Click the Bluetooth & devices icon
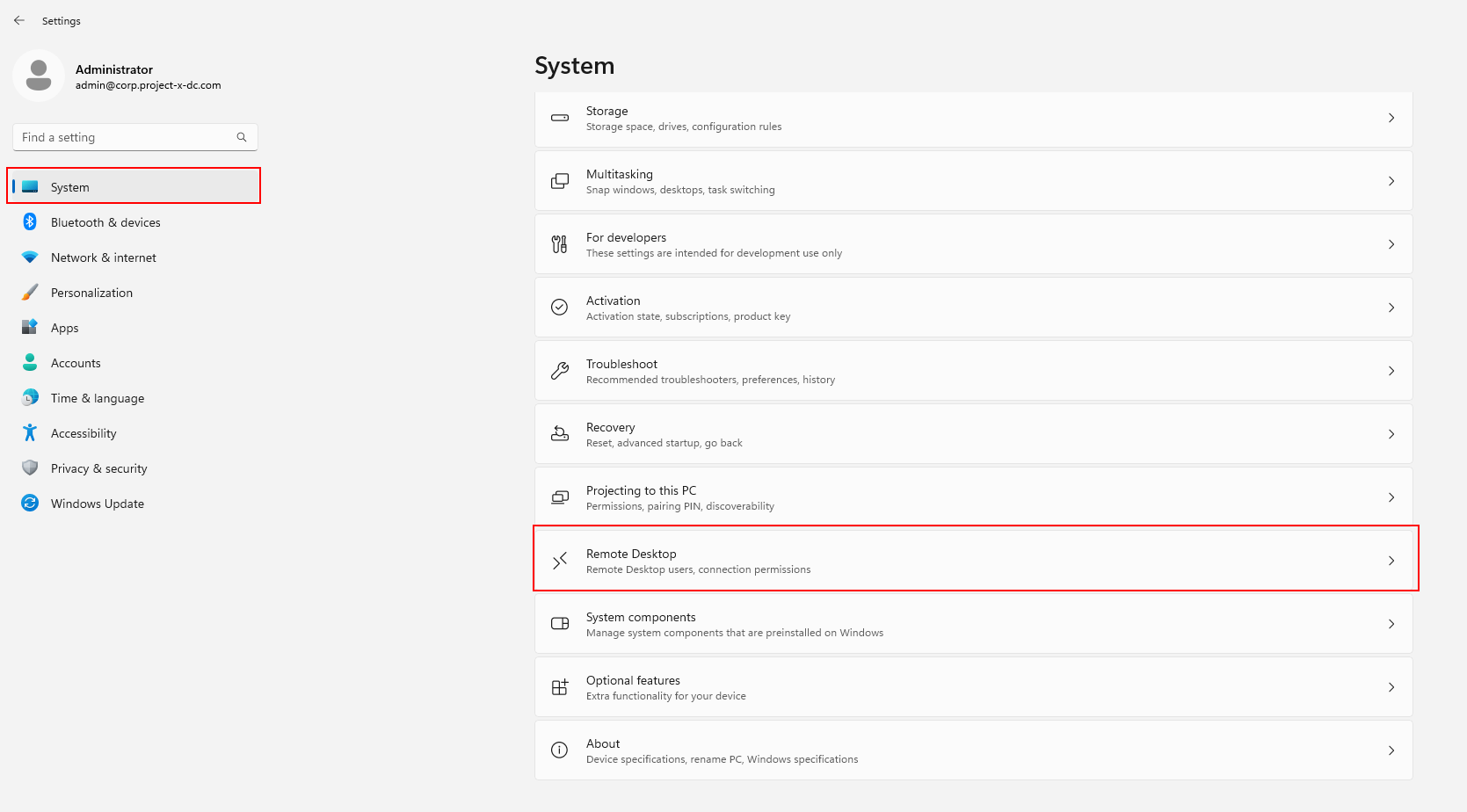 pos(30,222)
